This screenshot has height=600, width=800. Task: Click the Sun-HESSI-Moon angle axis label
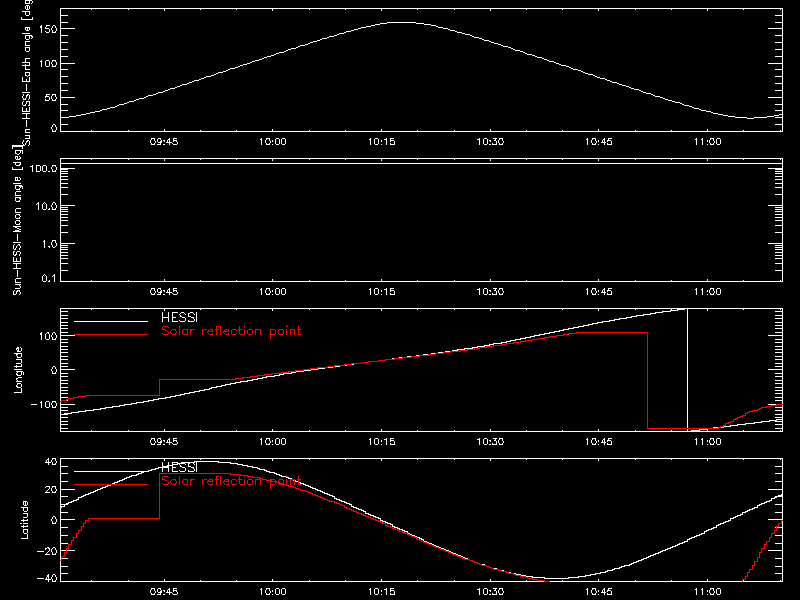point(17,220)
